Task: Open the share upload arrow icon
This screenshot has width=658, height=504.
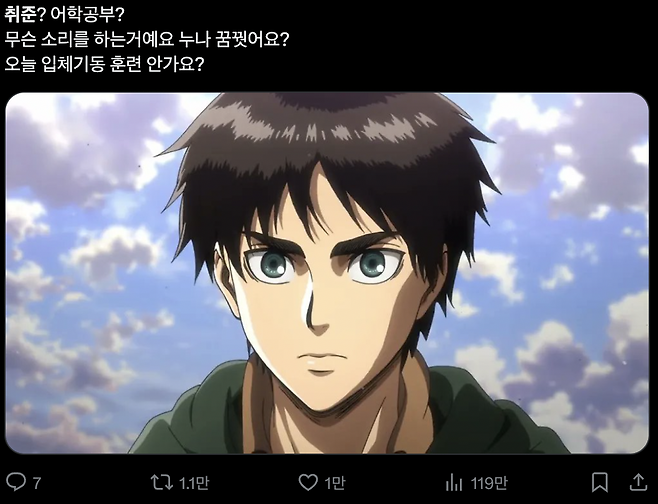Action: (x=638, y=482)
